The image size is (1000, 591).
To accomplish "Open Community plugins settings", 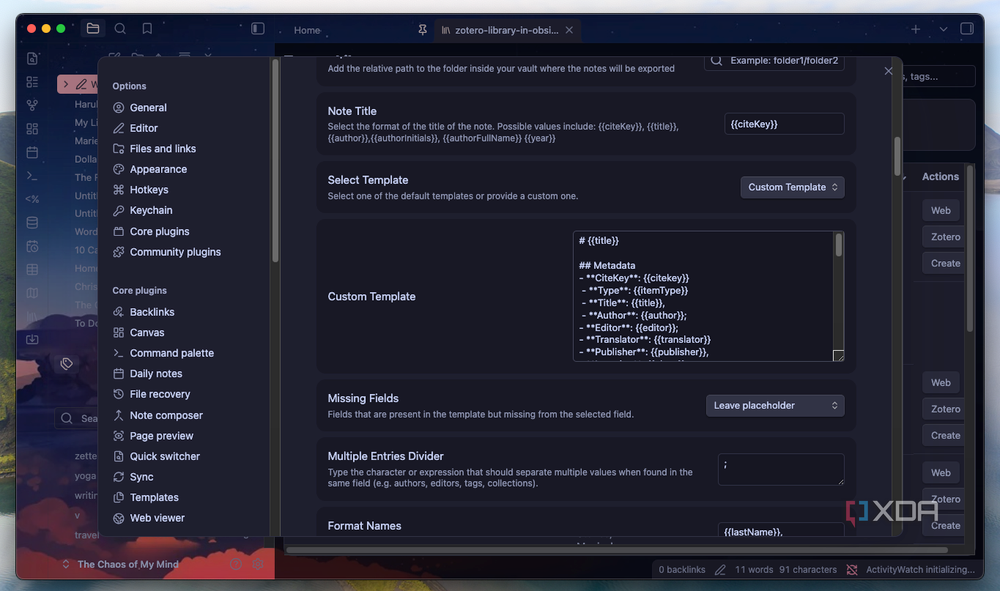I will (x=175, y=252).
